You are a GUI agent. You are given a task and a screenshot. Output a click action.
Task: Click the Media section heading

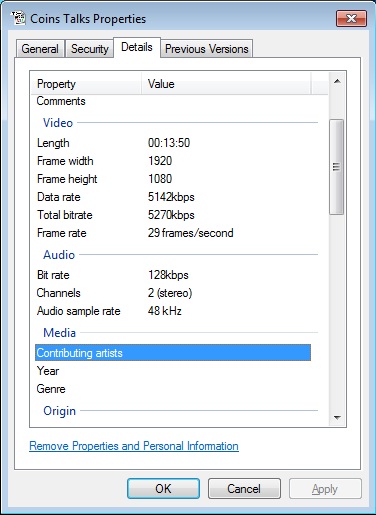pyautogui.click(x=60, y=333)
